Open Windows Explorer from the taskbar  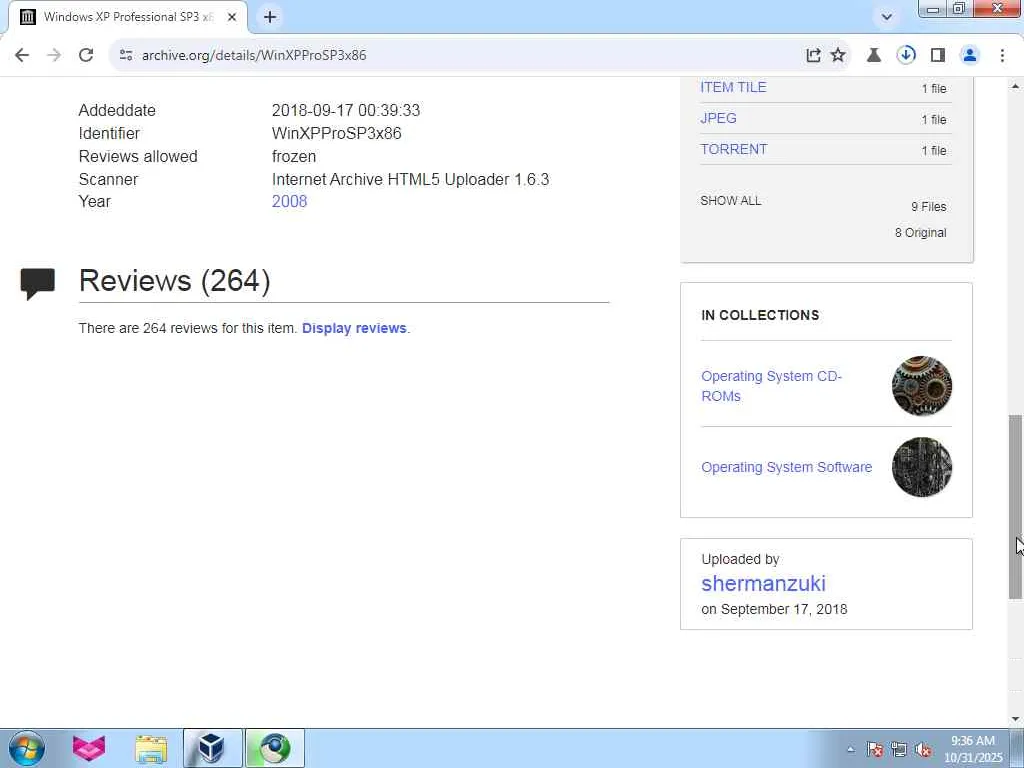pyautogui.click(x=151, y=748)
